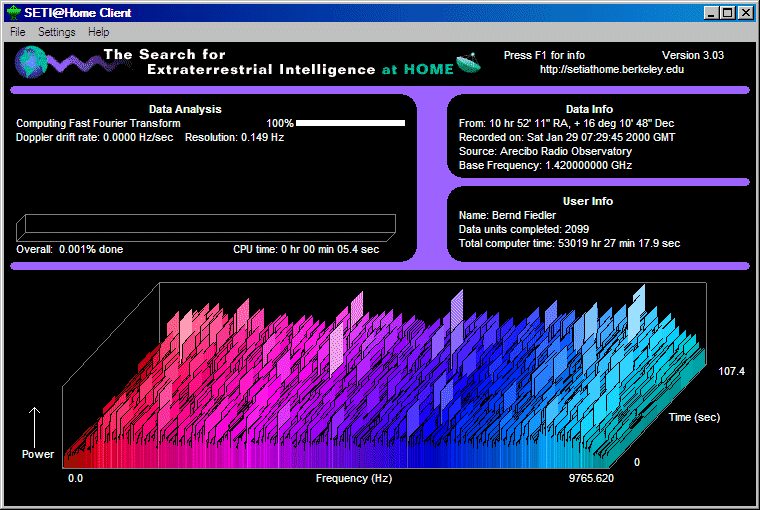760x510 pixels.
Task: Click the 'Version 3.03' text
Action: pos(693,55)
